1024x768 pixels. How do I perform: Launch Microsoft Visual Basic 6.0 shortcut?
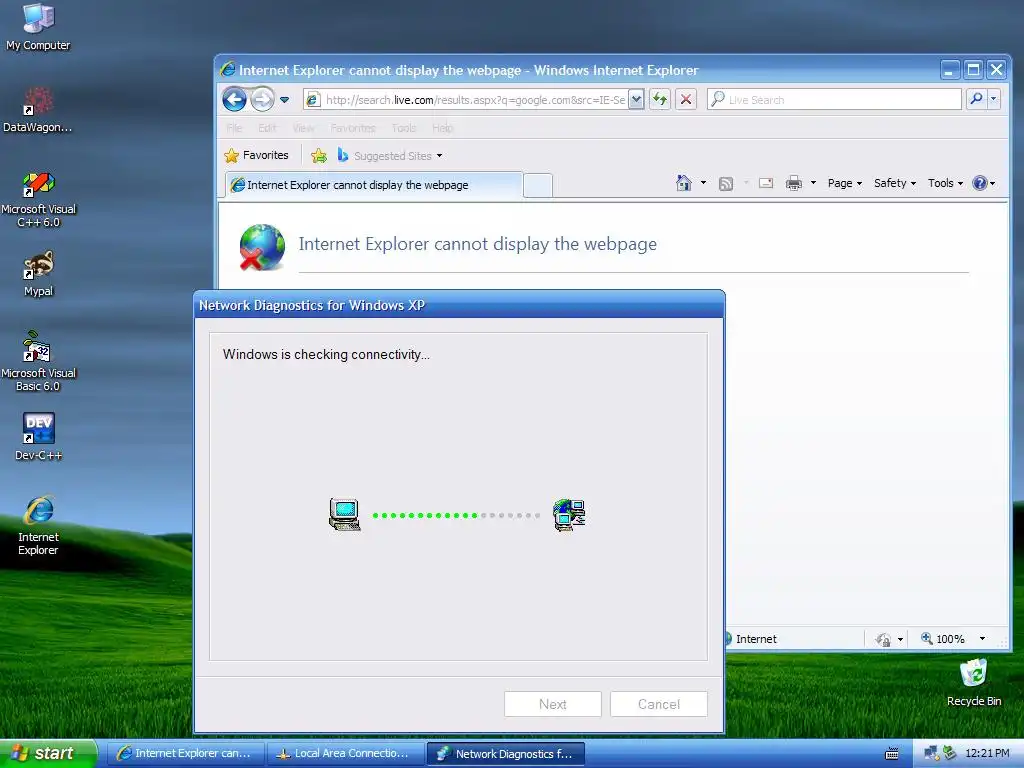pos(38,362)
